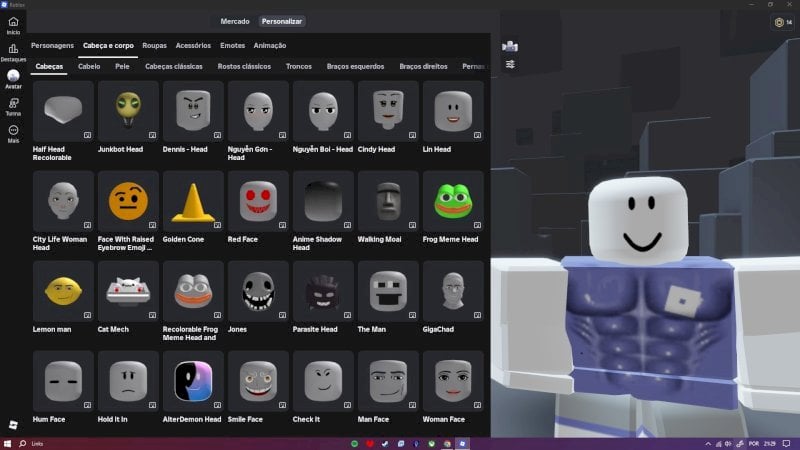Equip the Smile Face thumbnail
Image resolution: width=800 pixels, height=450 pixels.
point(258,381)
